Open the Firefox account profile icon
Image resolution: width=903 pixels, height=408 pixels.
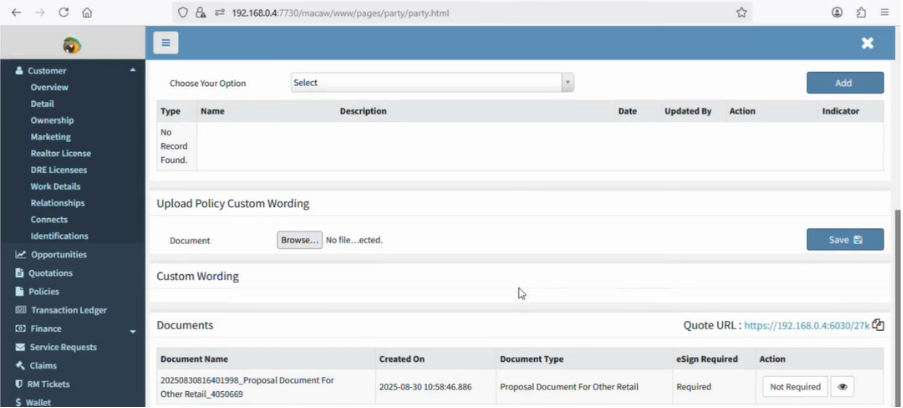837,12
